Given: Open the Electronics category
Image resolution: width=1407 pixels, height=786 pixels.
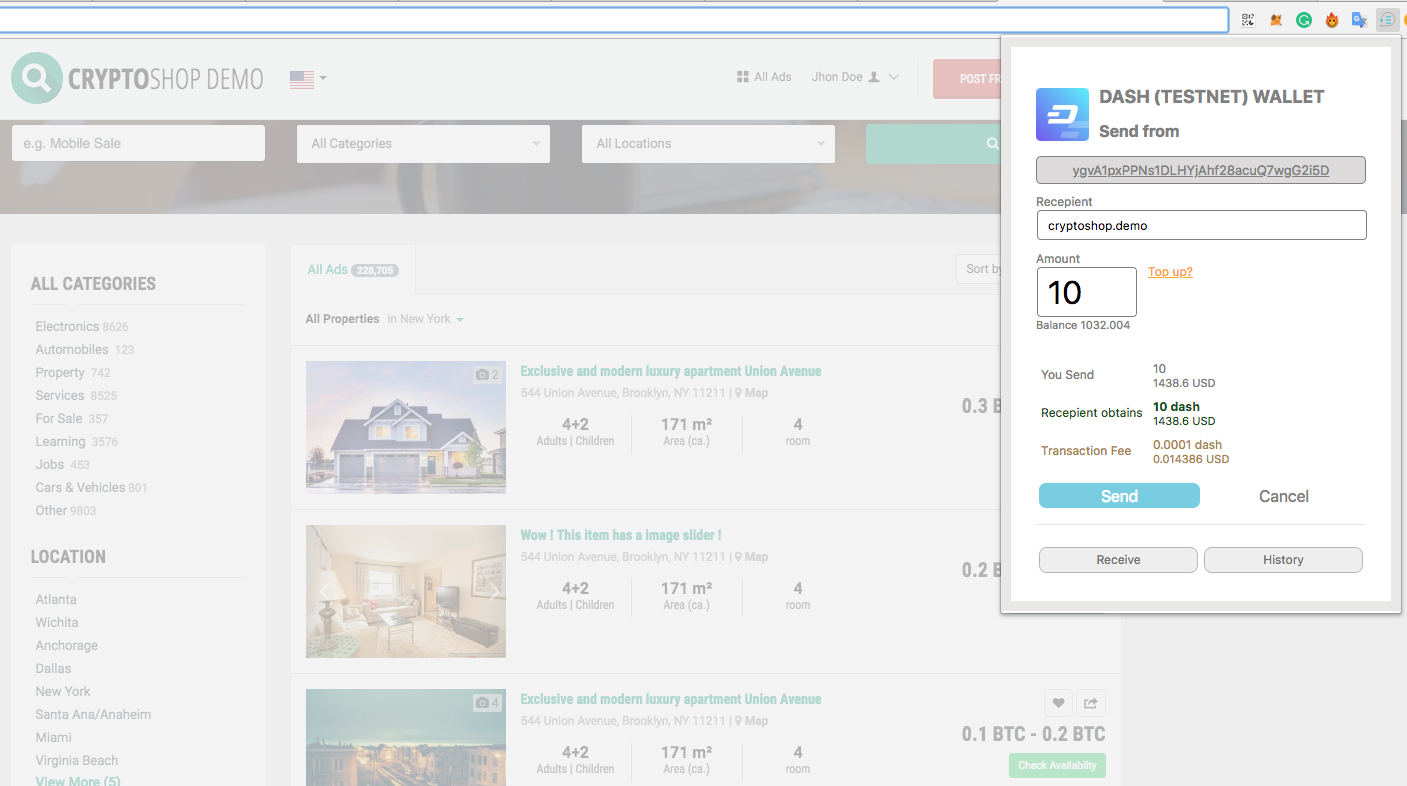Looking at the screenshot, I should [x=67, y=326].
